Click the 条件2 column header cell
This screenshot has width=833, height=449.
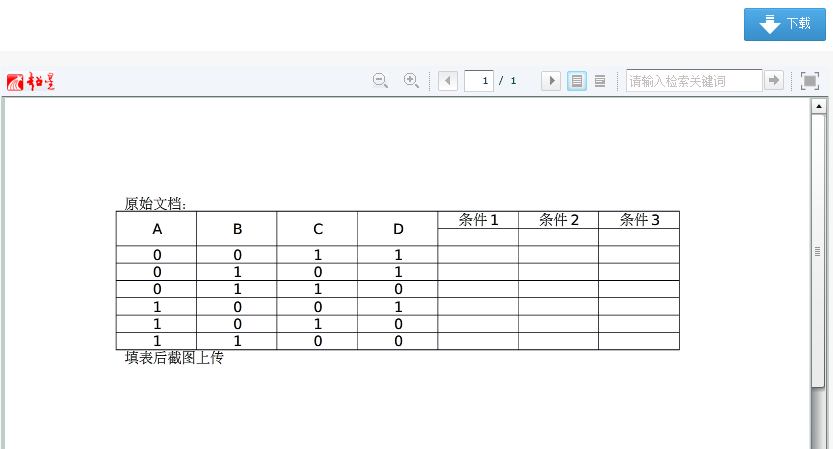[559, 220]
